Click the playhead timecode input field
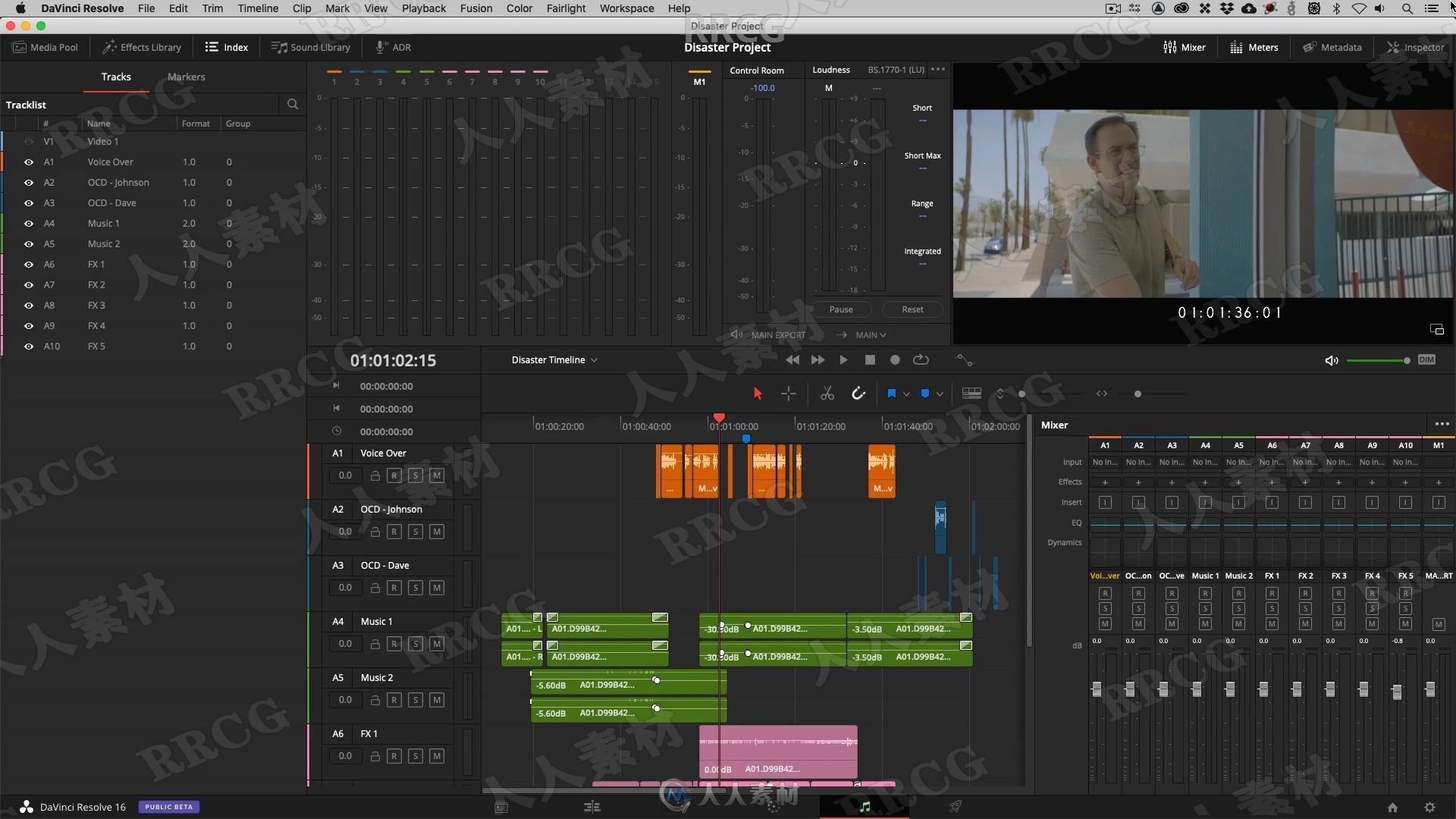Screen dimensions: 1456x819 [393, 359]
